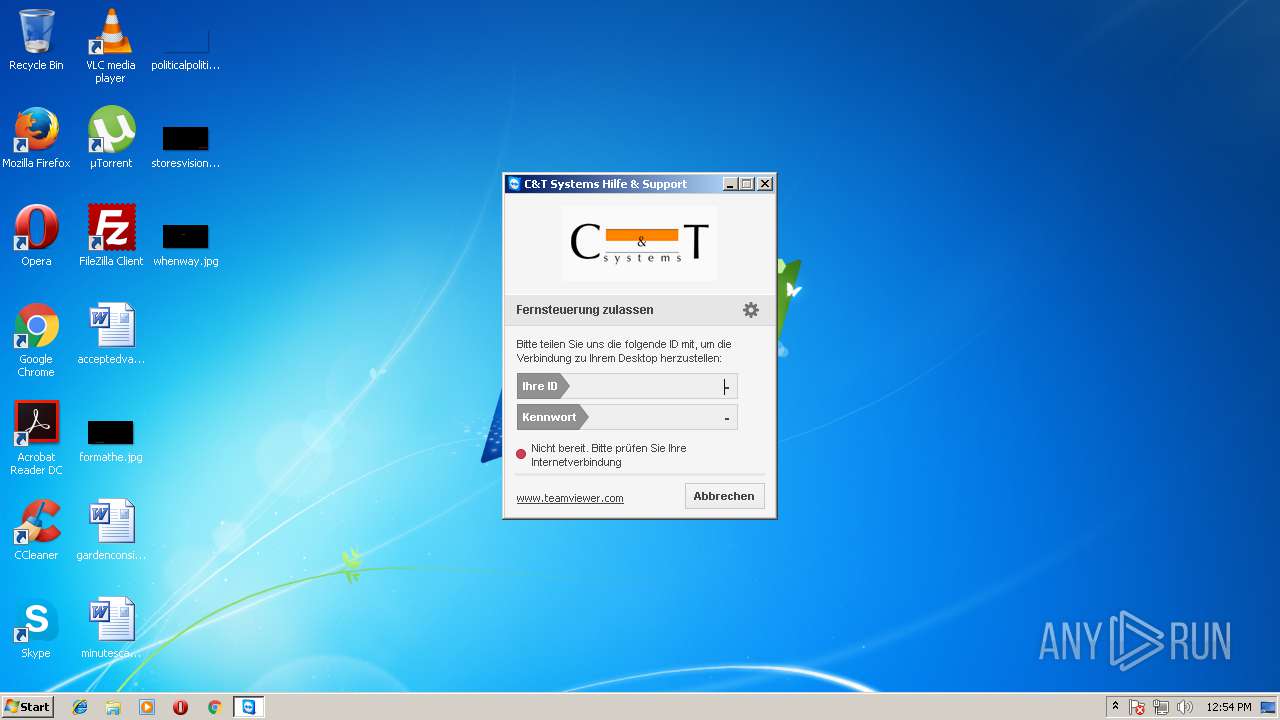Select the minutesca... Word document
Image resolution: width=1280 pixels, height=720 pixels.
[110, 628]
